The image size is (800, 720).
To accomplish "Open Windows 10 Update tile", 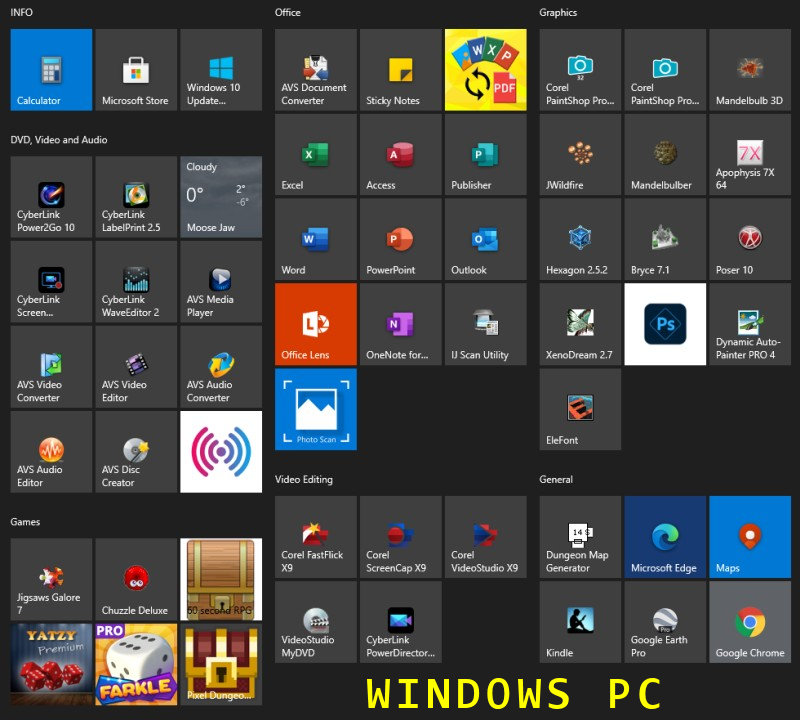I will (221, 69).
